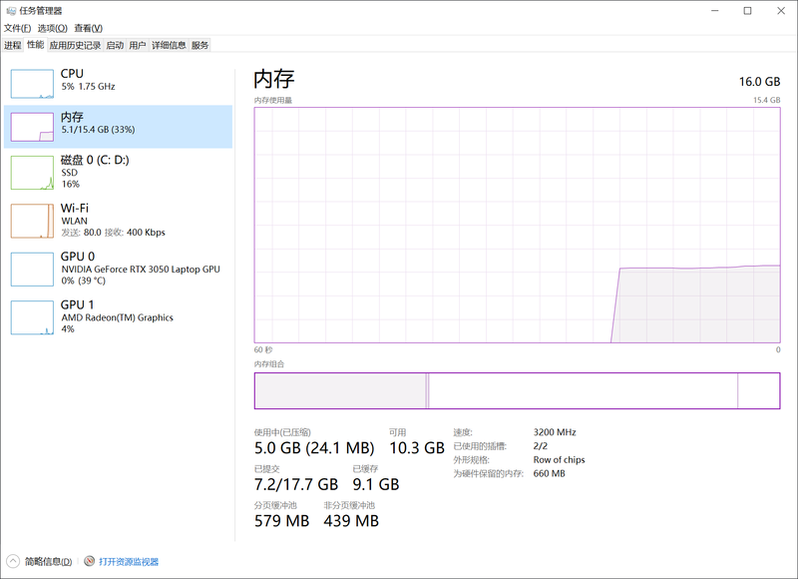The width and height of the screenshot is (798, 579).
Task: Select the 内存 usage thumbnail in sidebar
Action: pos(32,126)
